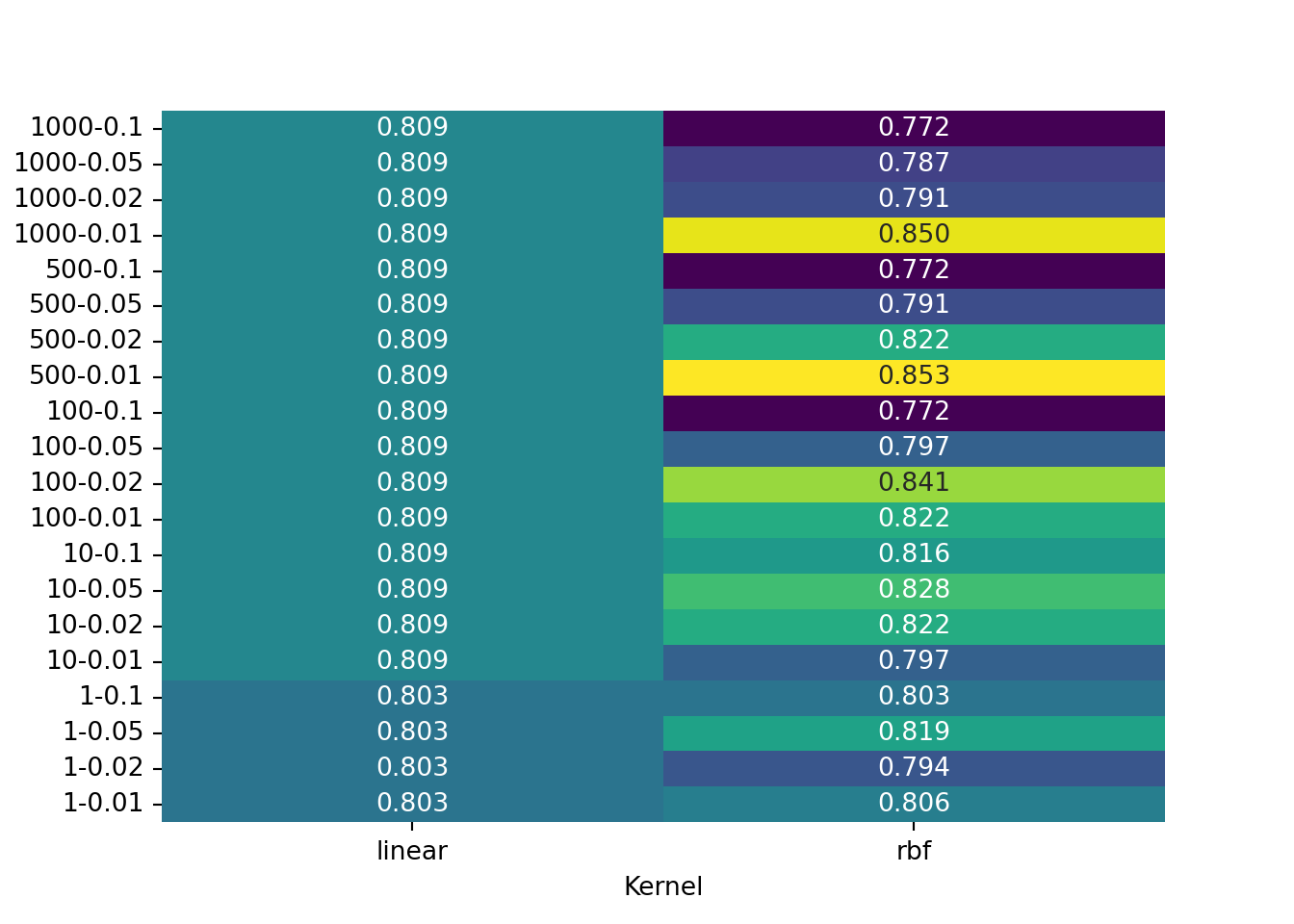This screenshot has width=1294, height=924.
Task: Click the 'Kernel' axis title
Action: click(663, 887)
